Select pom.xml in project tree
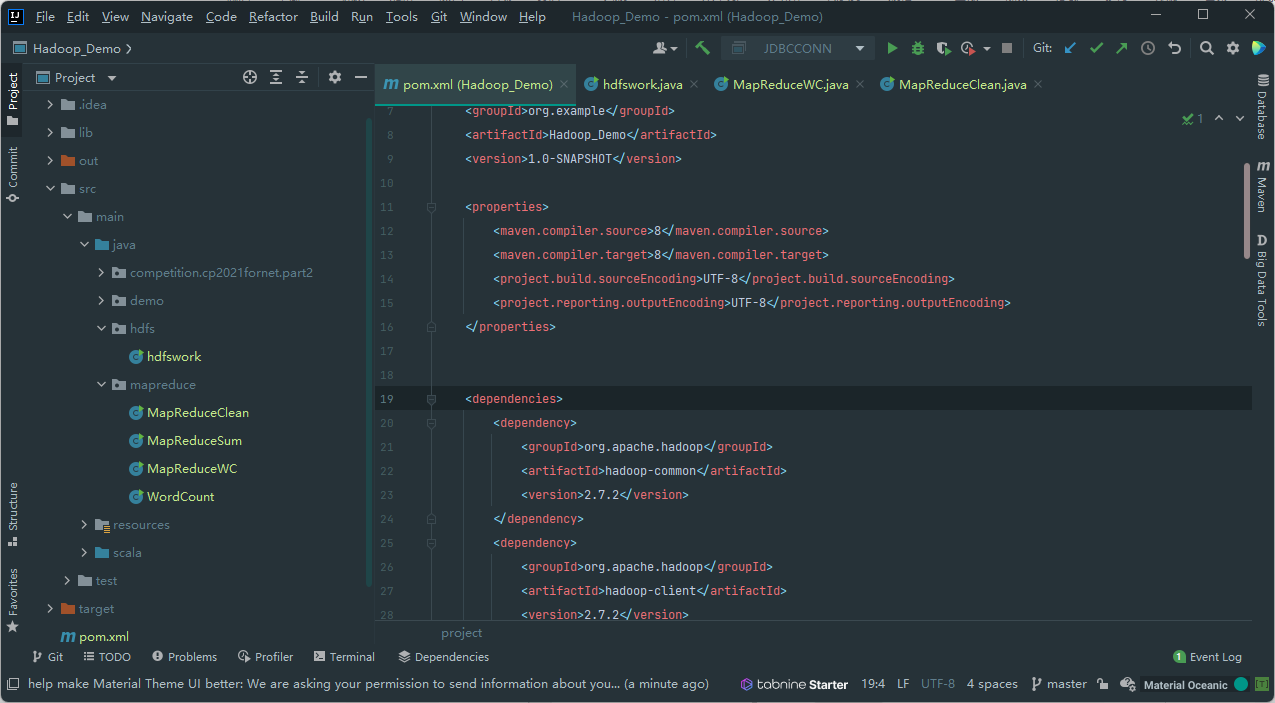 click(104, 636)
